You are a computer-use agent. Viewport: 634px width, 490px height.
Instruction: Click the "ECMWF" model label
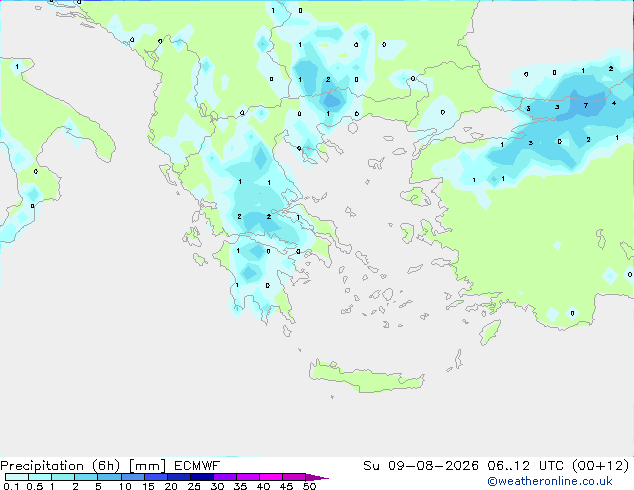pyautogui.click(x=197, y=466)
